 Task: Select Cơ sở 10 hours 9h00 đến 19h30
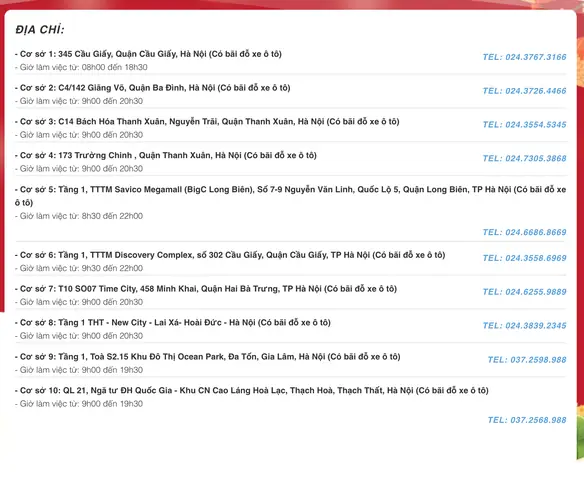(79, 404)
